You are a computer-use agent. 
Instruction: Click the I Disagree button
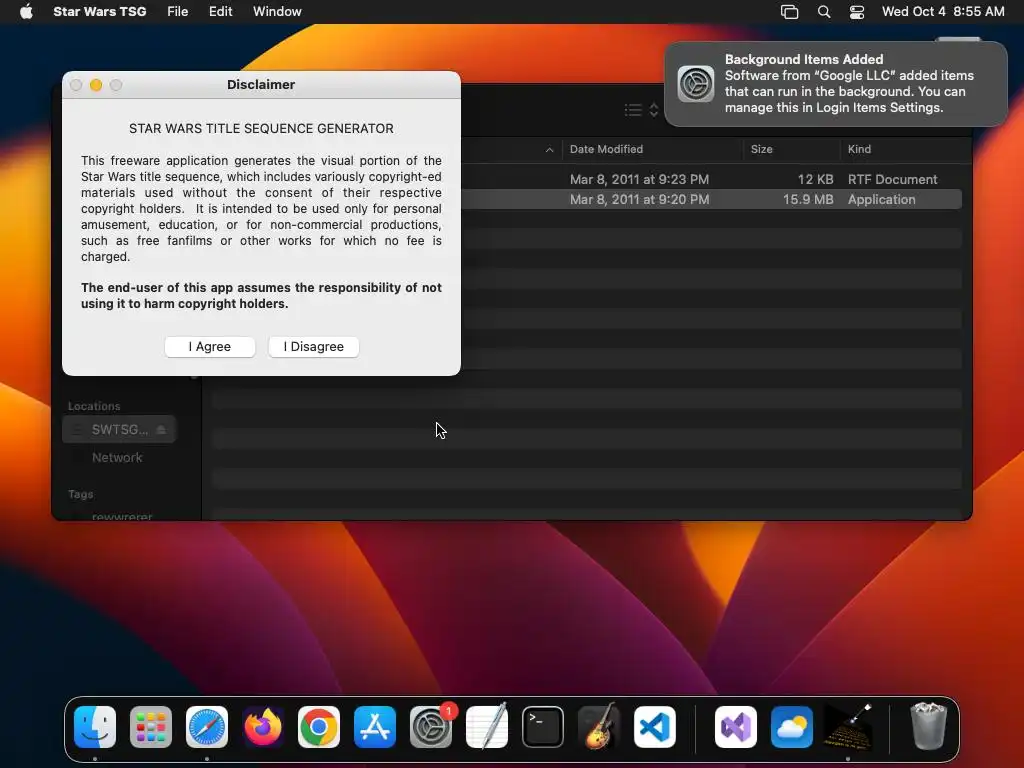click(313, 347)
